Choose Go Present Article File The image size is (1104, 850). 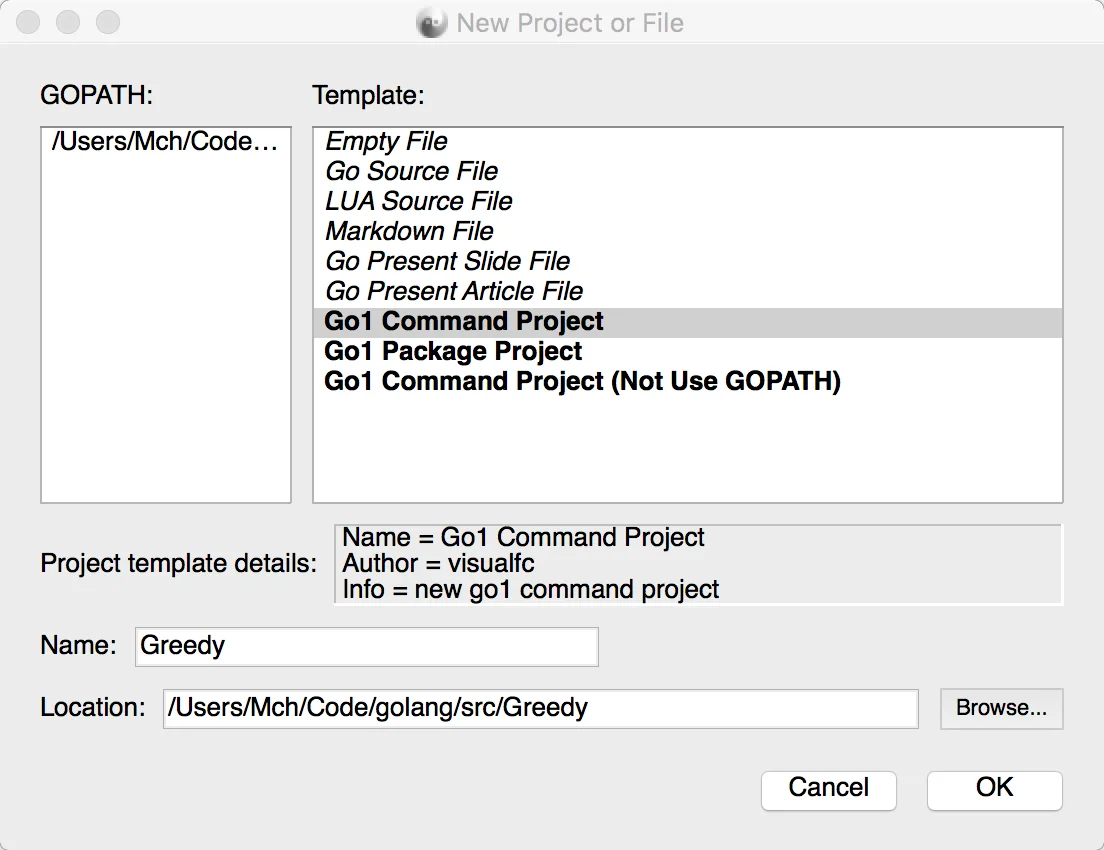[x=453, y=291]
